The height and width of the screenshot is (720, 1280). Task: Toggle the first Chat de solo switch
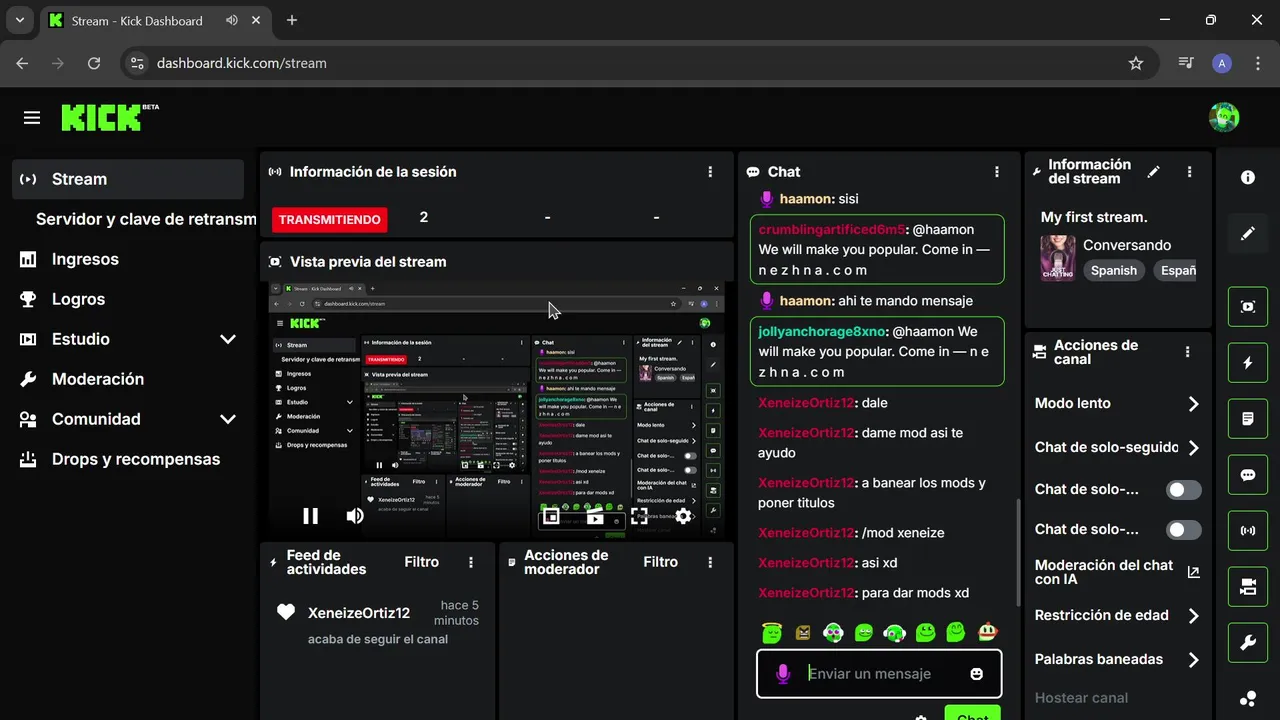click(1184, 490)
